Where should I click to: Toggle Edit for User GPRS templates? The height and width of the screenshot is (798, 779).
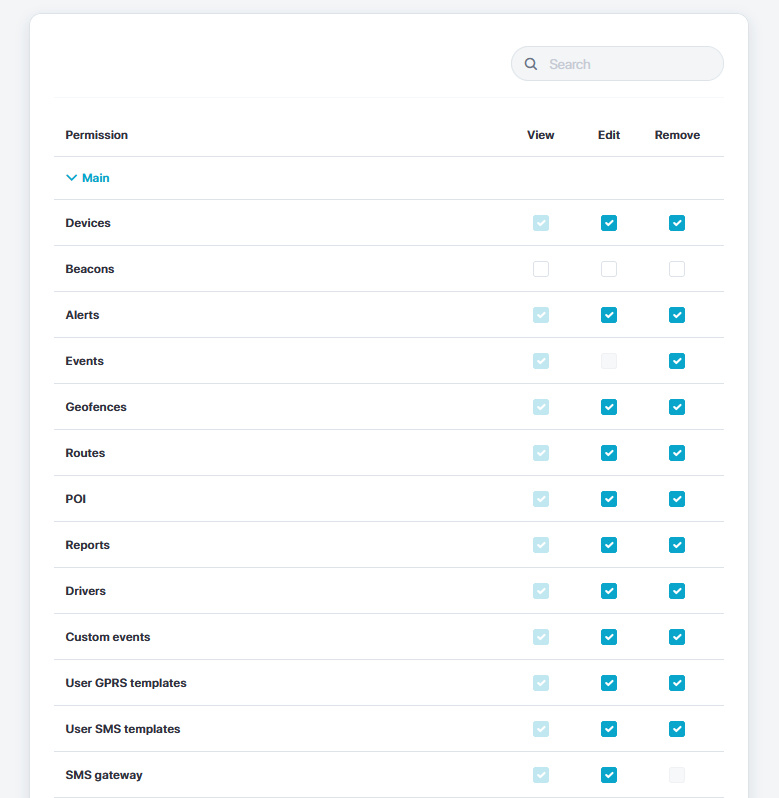coord(609,683)
